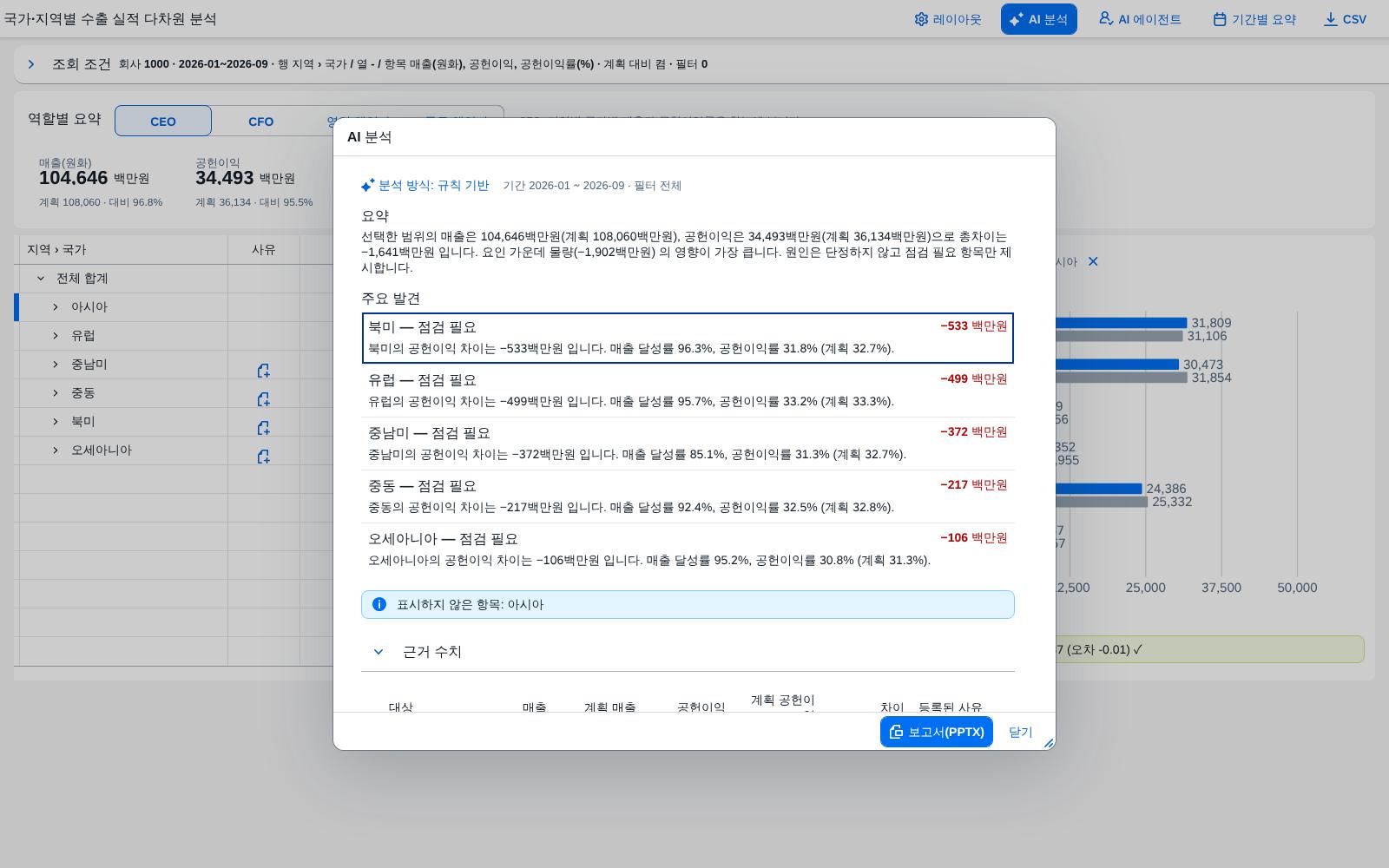The width and height of the screenshot is (1389, 868).
Task: Expand the 북미 region row in table
Action: click(x=56, y=422)
